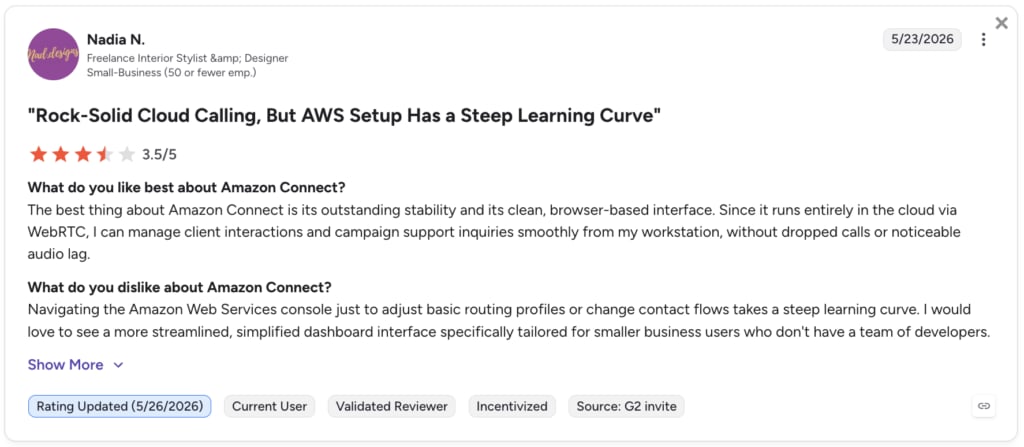1024x447 pixels.
Task: Click the third red star in the rating
Action: 83,155
